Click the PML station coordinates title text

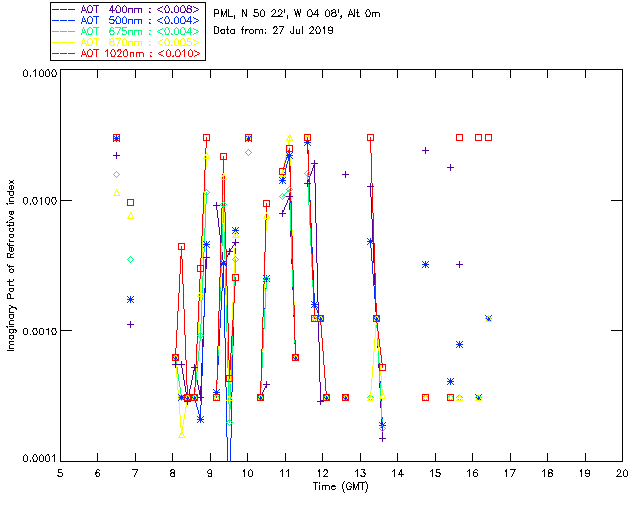297,14
